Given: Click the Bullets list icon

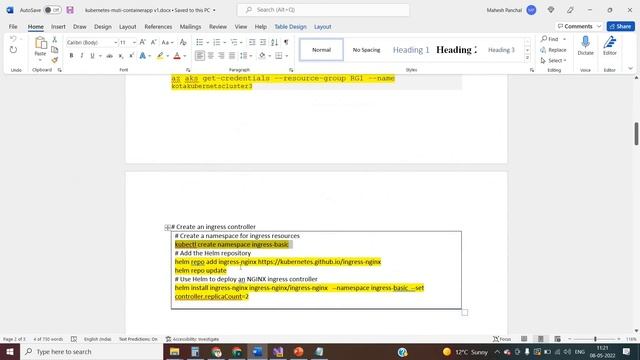Looking at the screenshot, I should [x=200, y=42].
